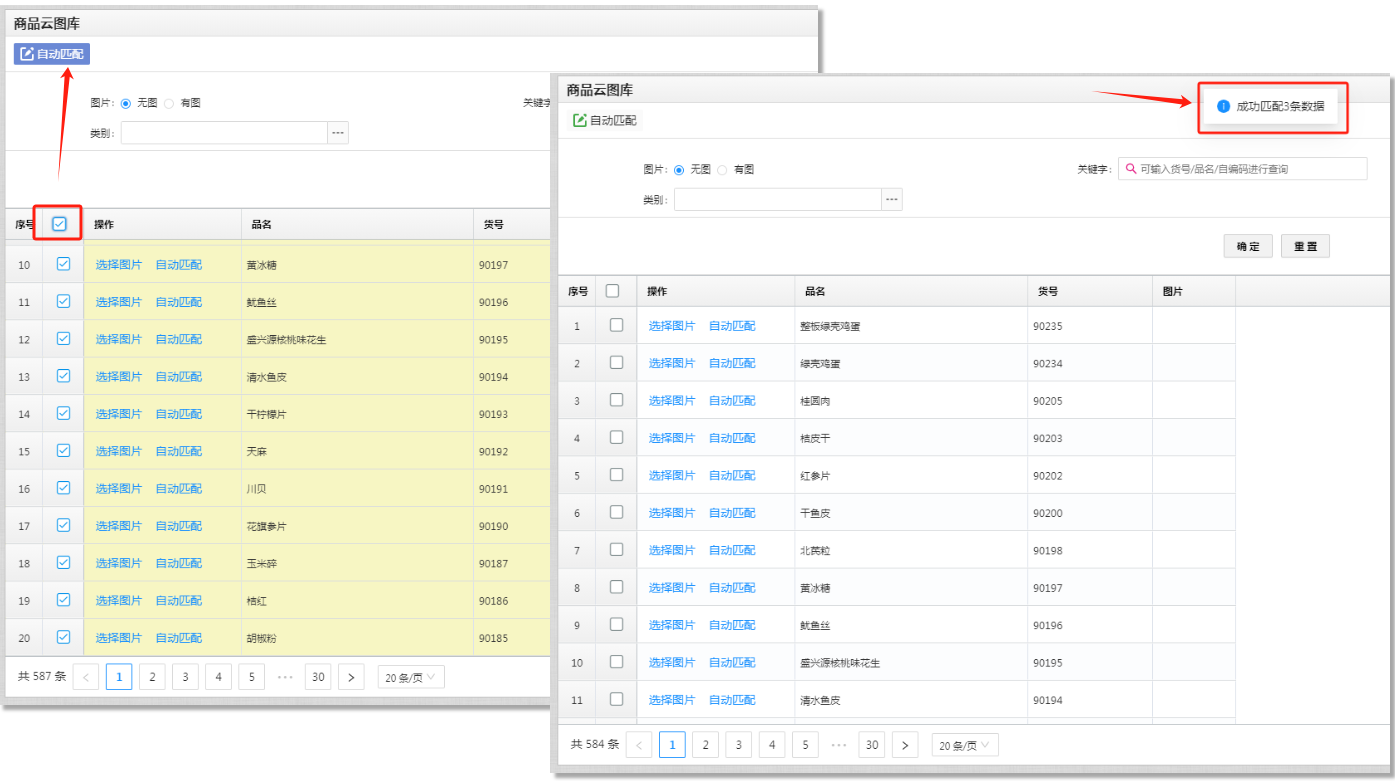Click previous page arrow in right window
This screenshot has width=1395, height=781.
pyautogui.click(x=640, y=745)
